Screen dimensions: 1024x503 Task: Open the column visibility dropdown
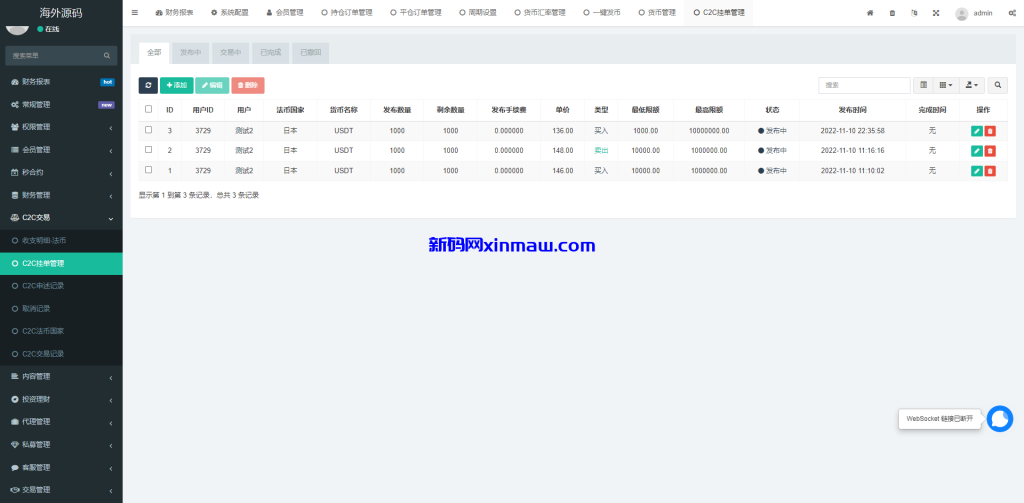point(945,85)
